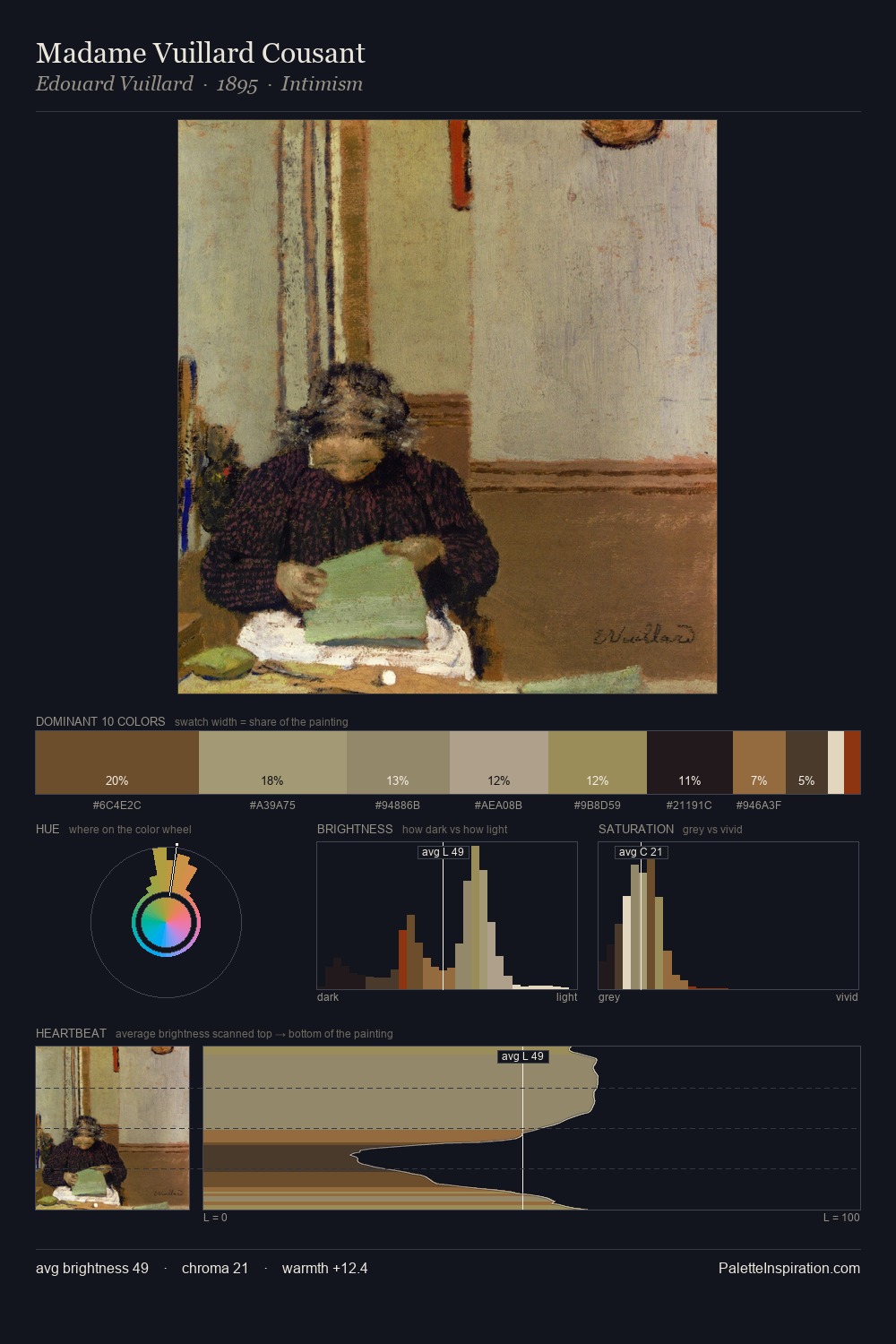
Task: Click the 'L = 100' heartbeat axis label
Action: pyautogui.click(x=841, y=1218)
